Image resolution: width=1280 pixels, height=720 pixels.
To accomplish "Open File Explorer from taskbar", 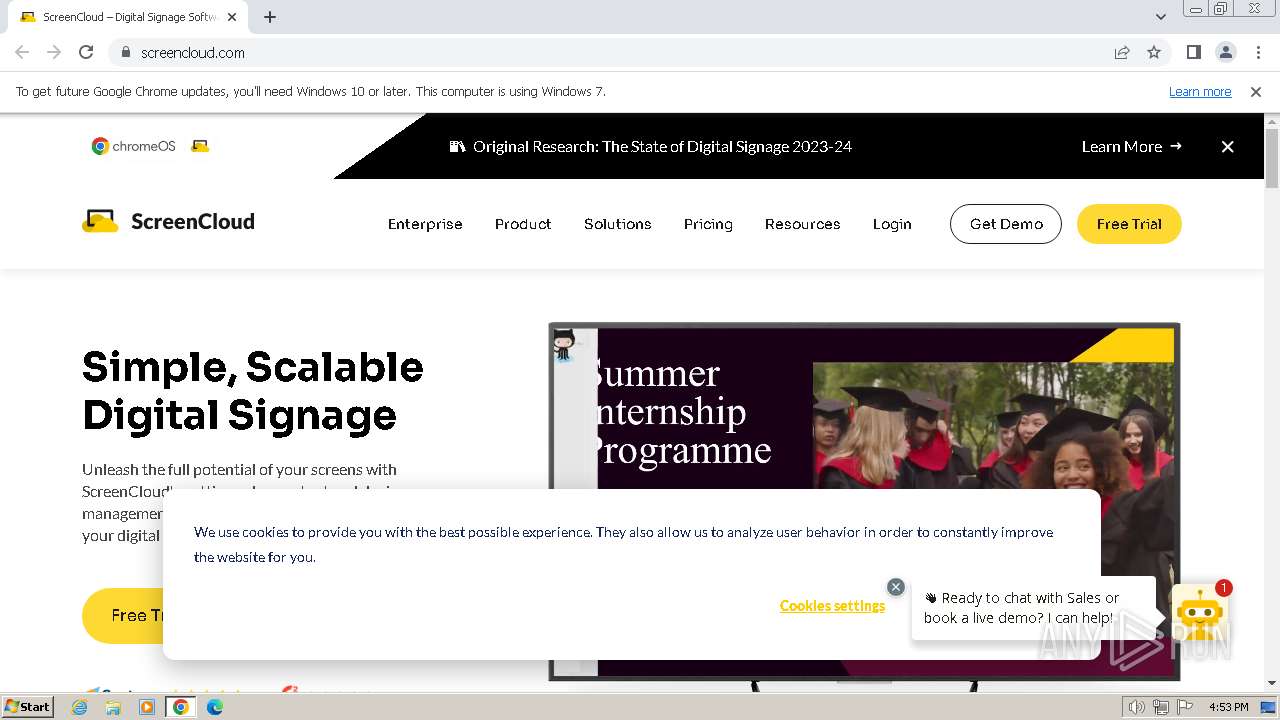I will pyautogui.click(x=113, y=707).
